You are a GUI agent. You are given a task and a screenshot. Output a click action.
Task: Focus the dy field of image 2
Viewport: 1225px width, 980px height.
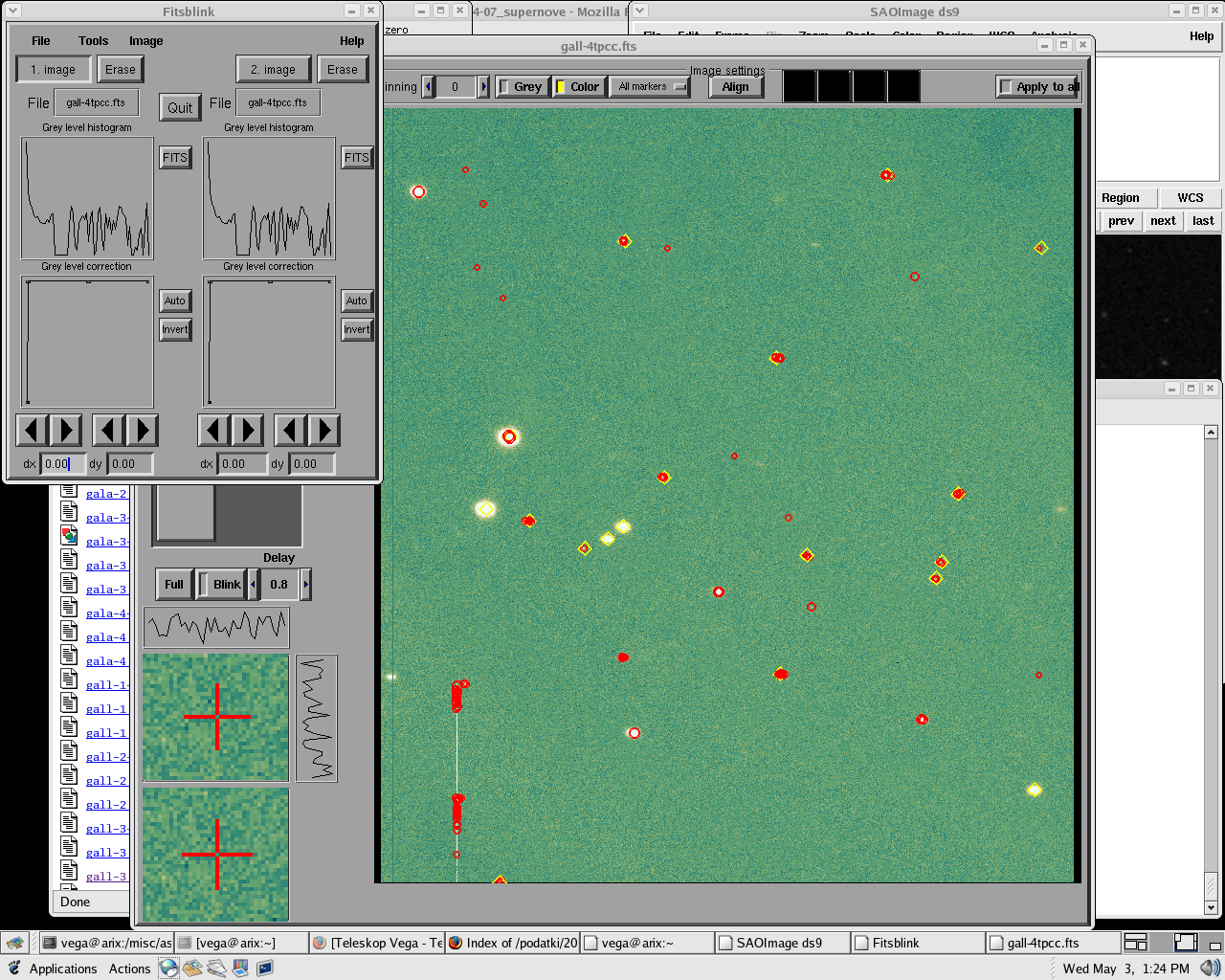(311, 463)
